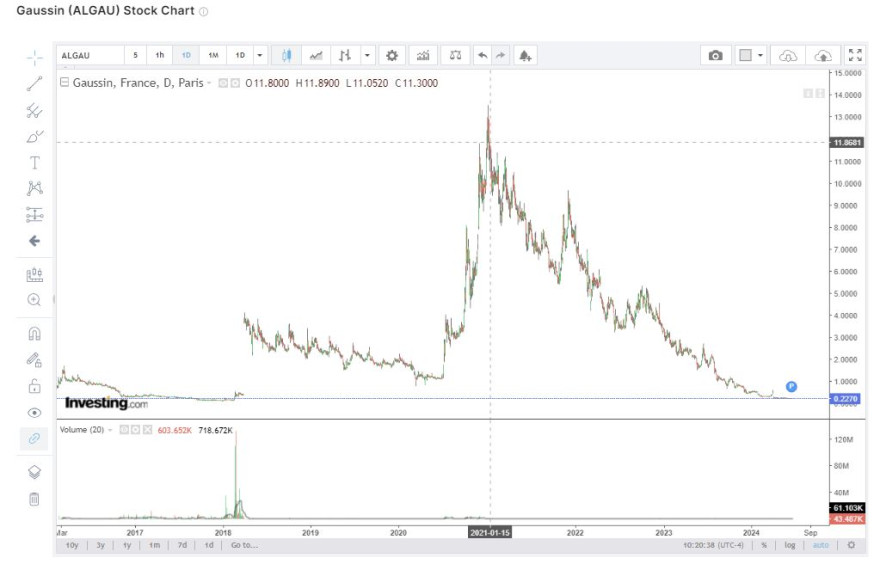This screenshot has height=564, width=880.
Task: Select the area chart style
Action: tap(316, 56)
